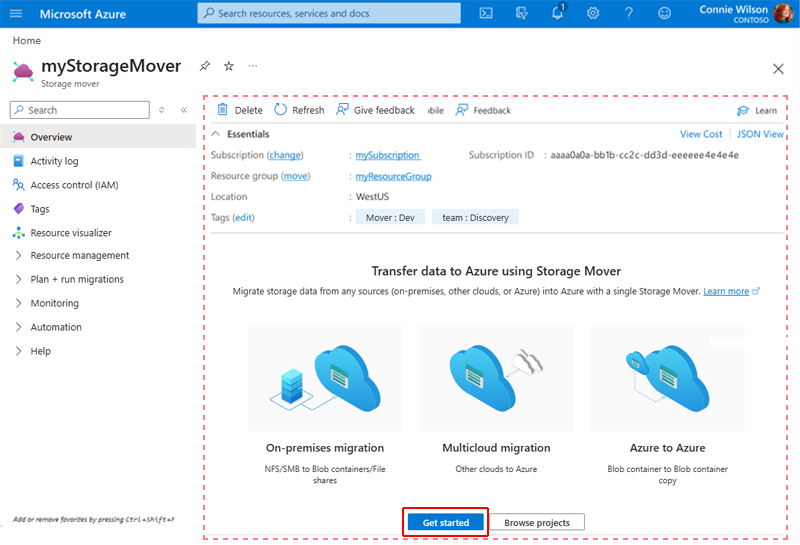The width and height of the screenshot is (800, 545).
Task: Click the Get started button
Action: pos(445,522)
